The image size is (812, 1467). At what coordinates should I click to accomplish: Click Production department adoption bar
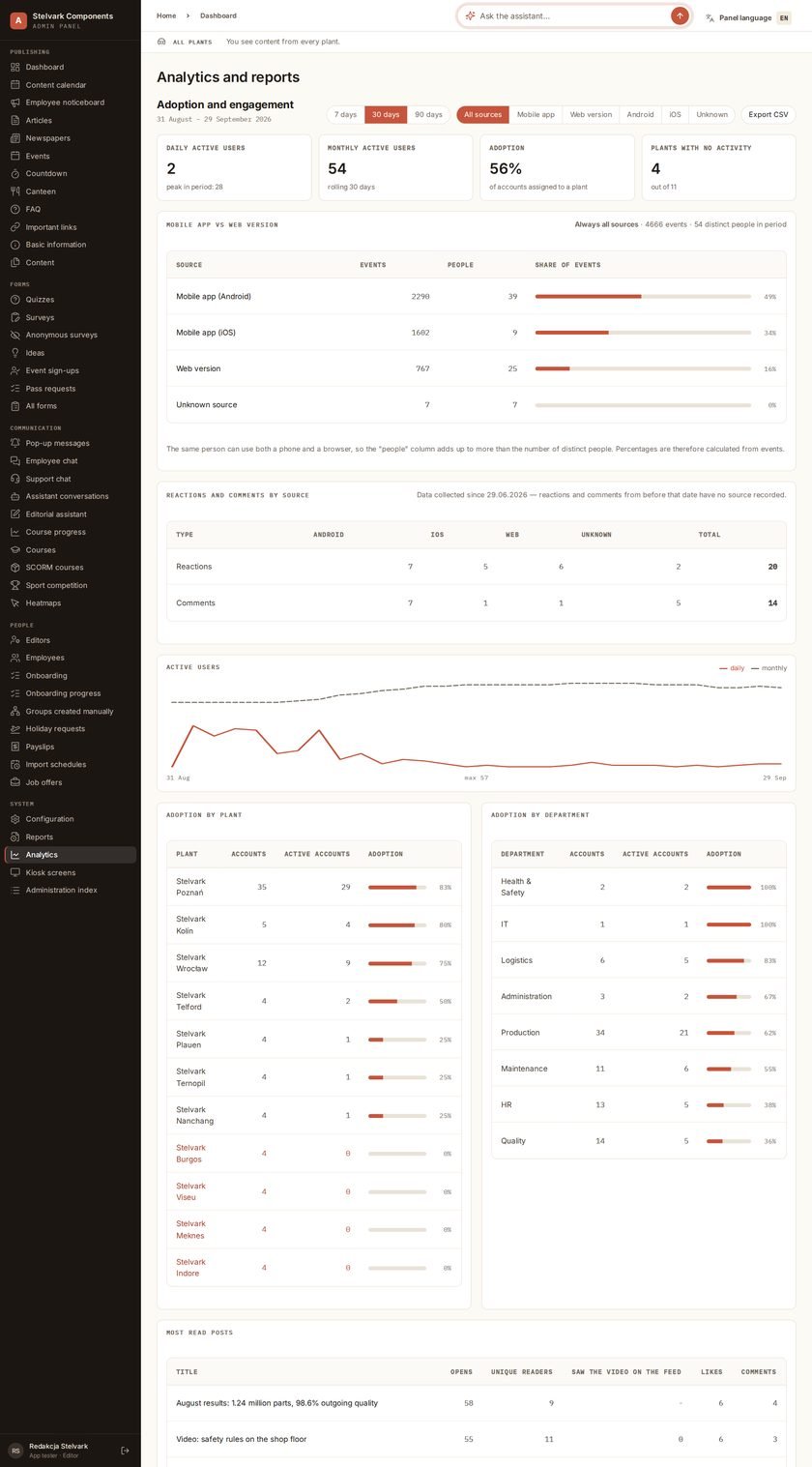pos(729,1033)
